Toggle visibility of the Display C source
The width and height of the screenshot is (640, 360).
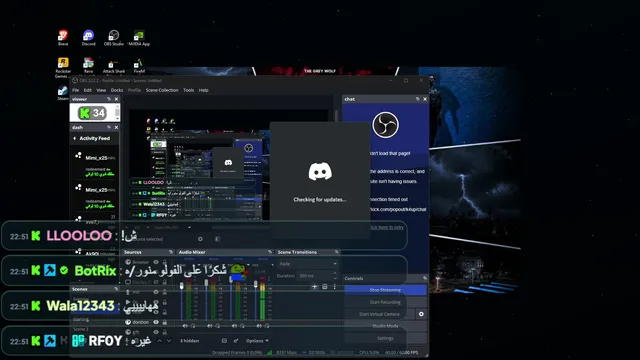156,282
